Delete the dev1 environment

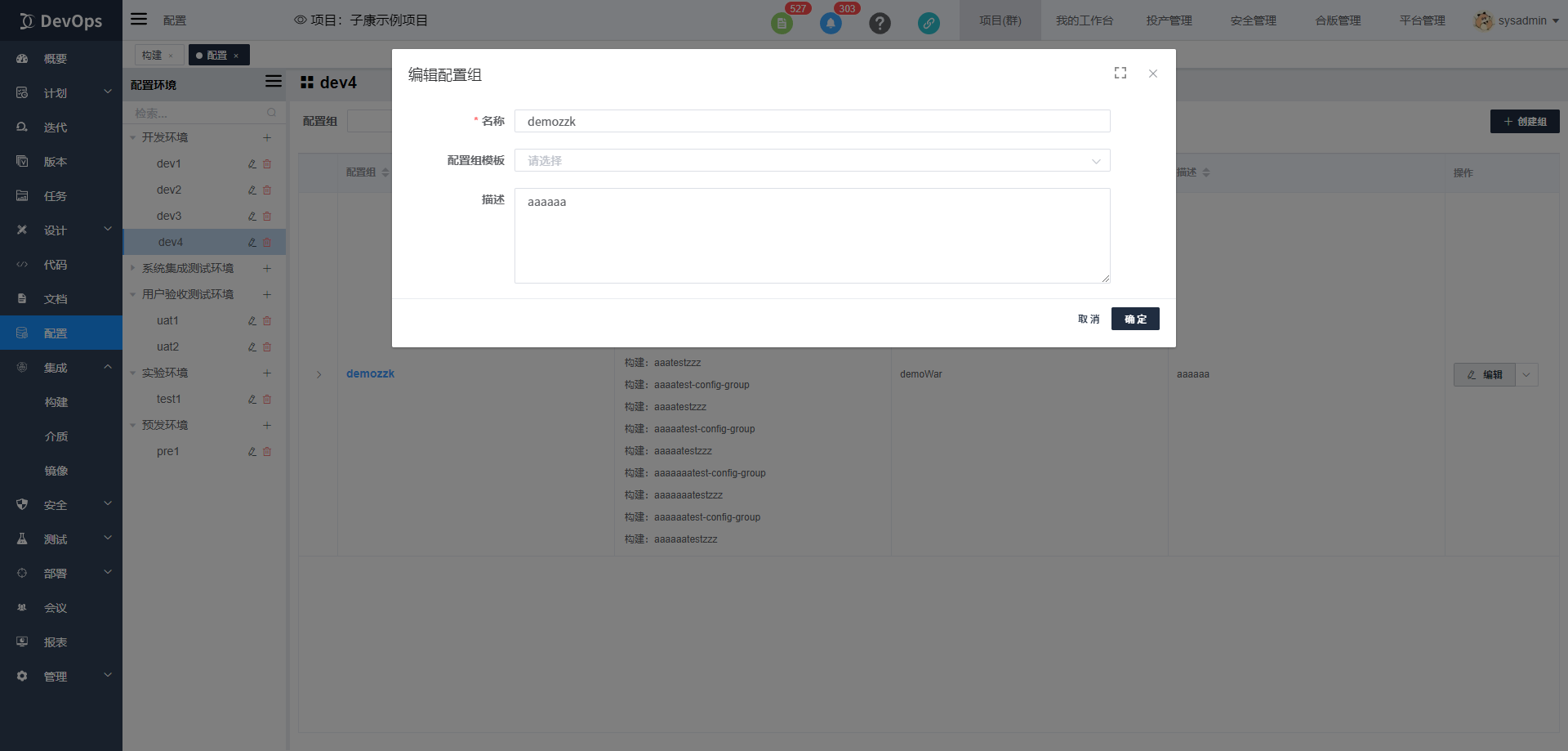[267, 164]
